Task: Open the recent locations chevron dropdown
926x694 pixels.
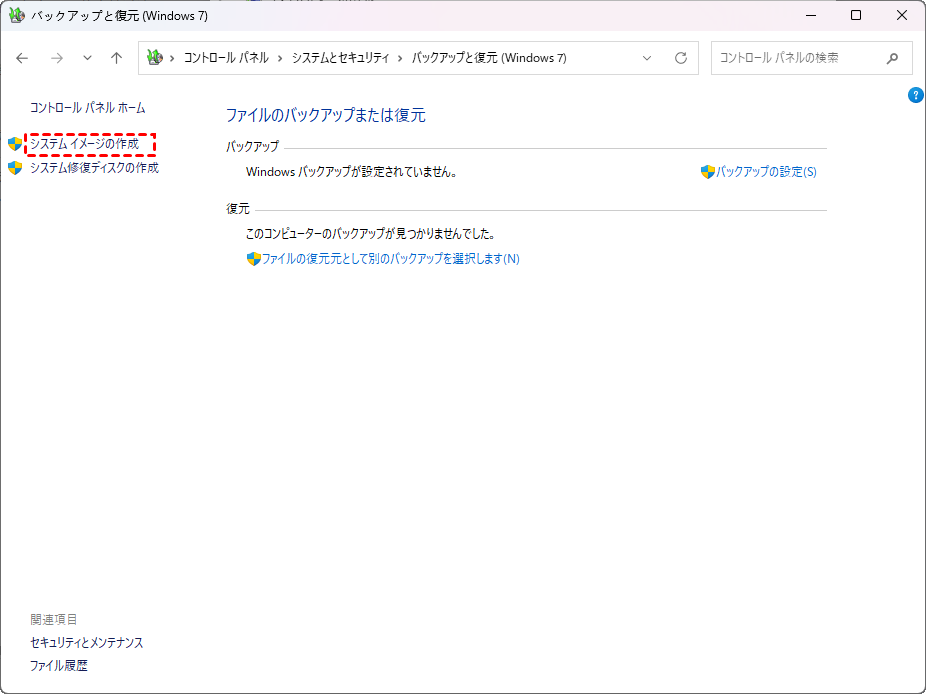Action: [87, 58]
